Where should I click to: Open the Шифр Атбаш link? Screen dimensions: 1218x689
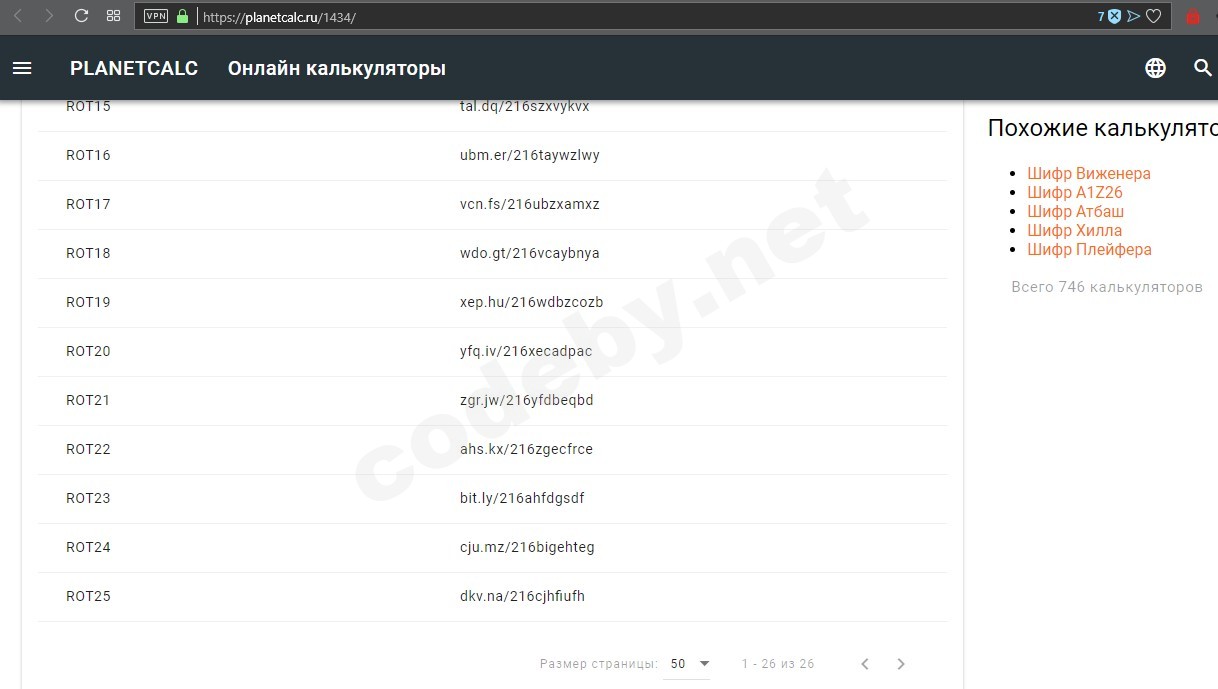point(1075,211)
